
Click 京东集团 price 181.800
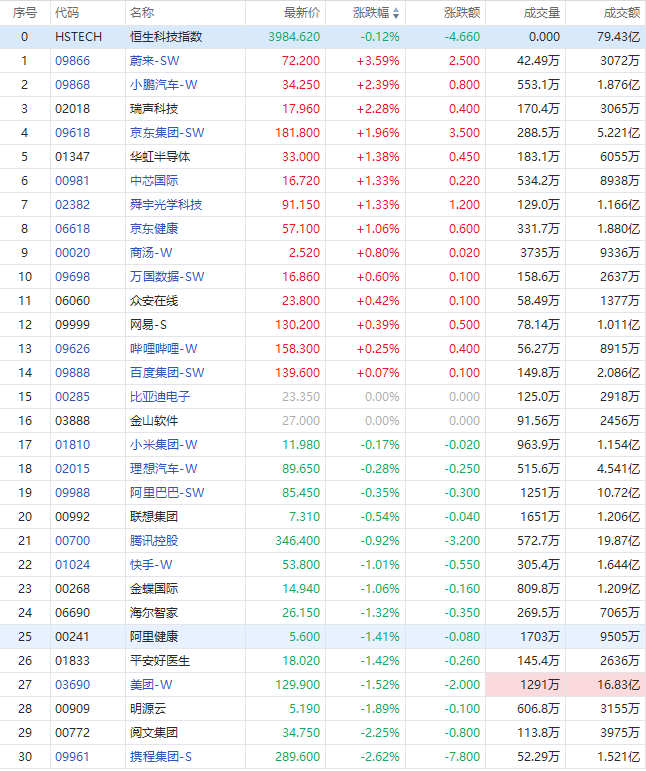297,133
